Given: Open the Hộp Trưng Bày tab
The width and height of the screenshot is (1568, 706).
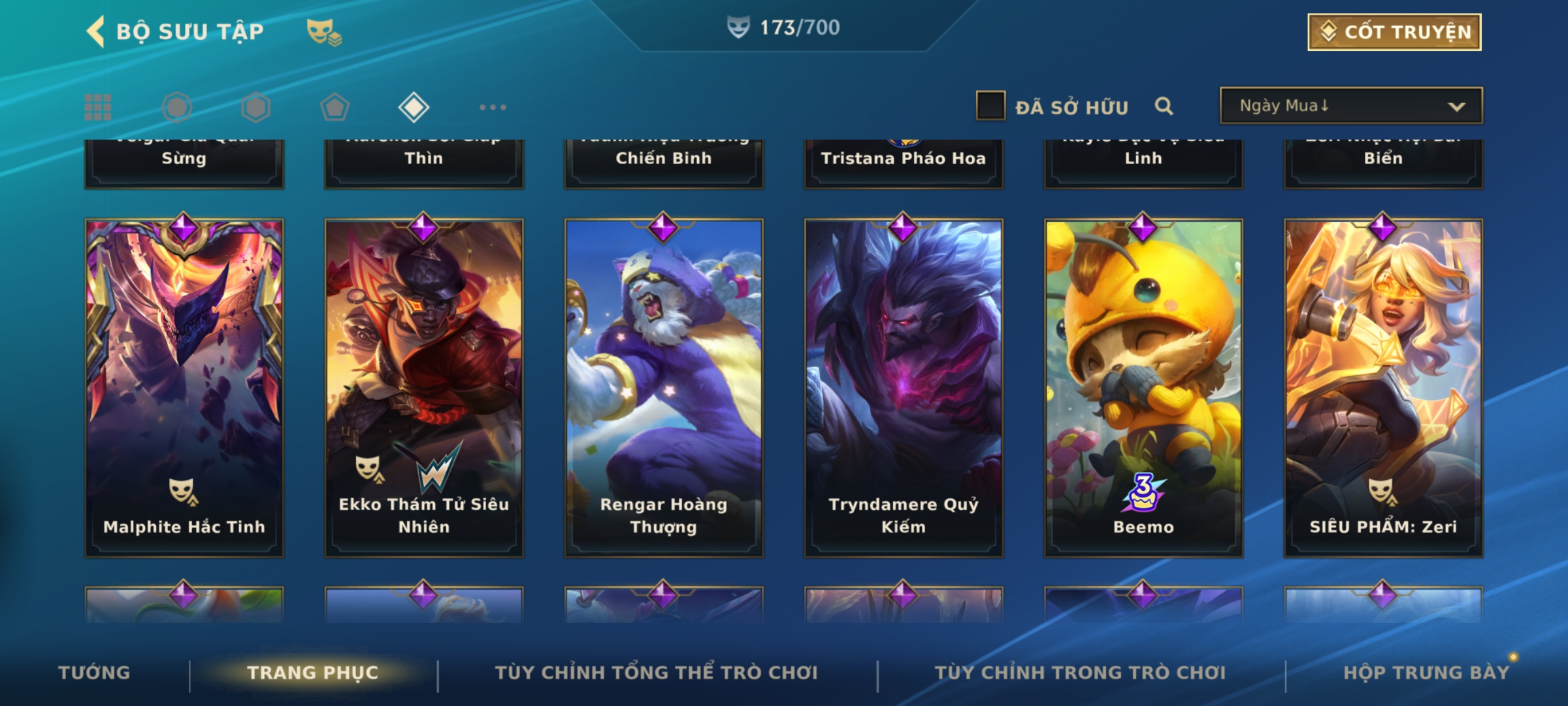Looking at the screenshot, I should point(1426,673).
